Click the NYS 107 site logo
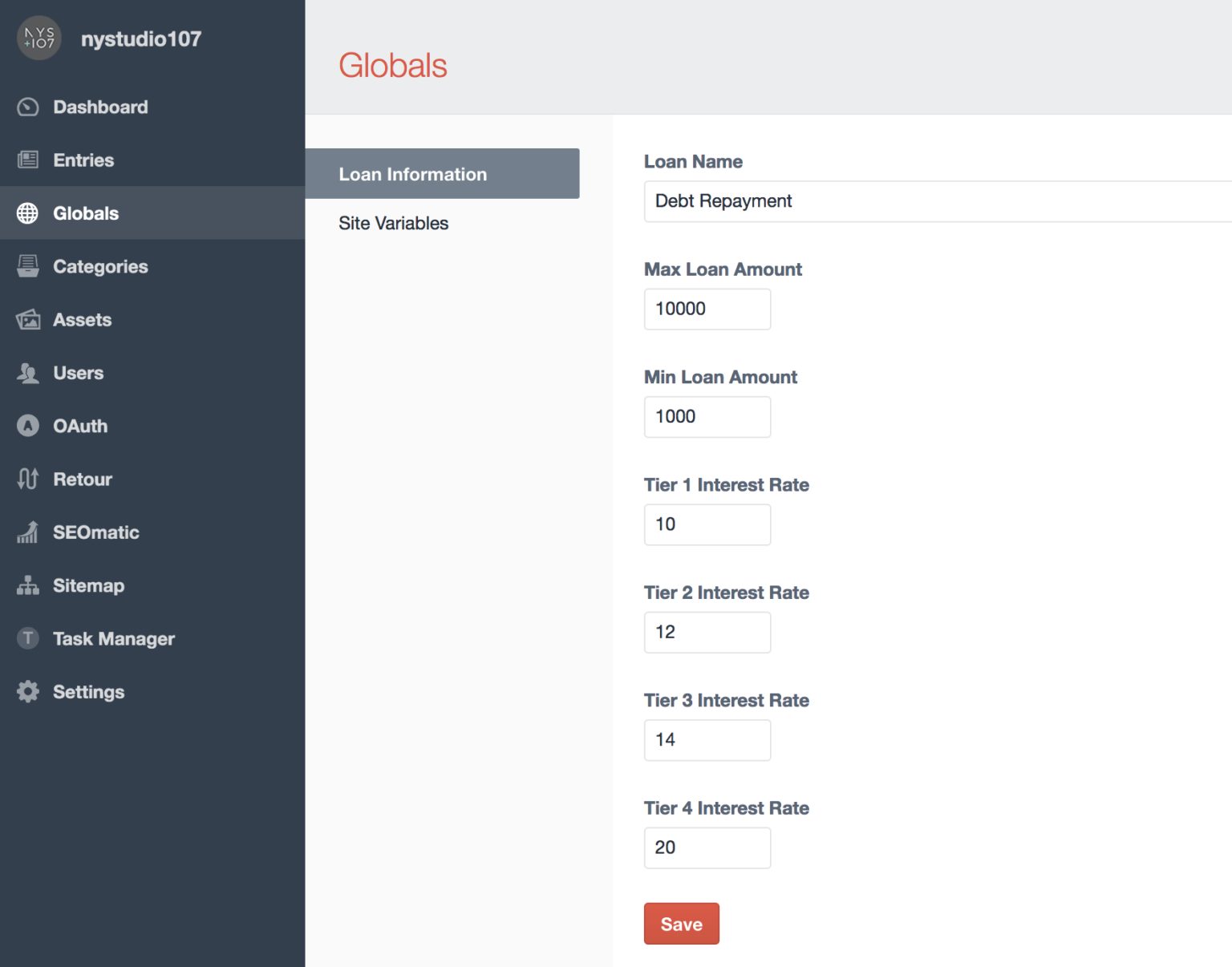Screen dimensions: 1232x967 [39, 38]
